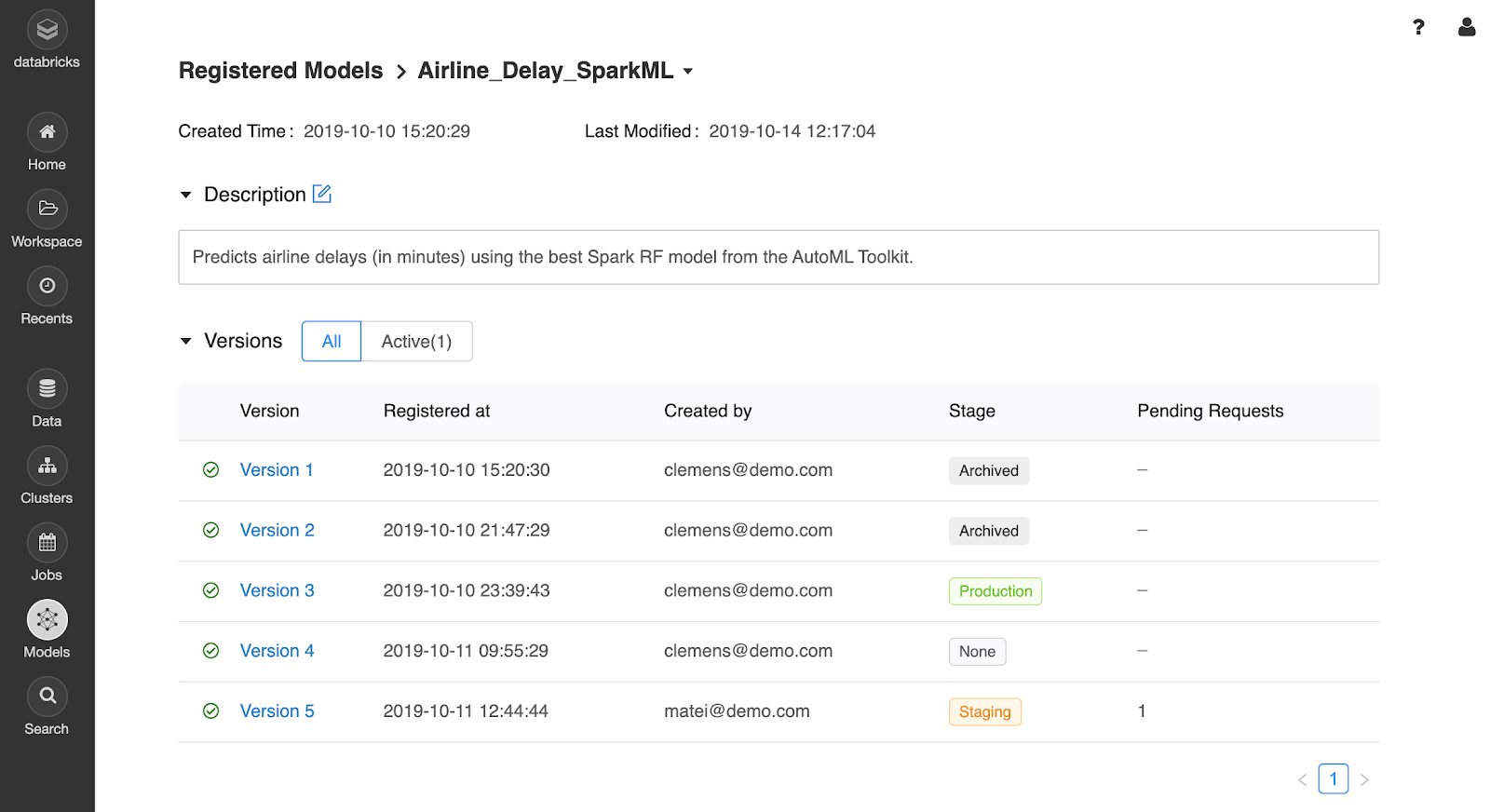Open the Data section icon
Image resolution: width=1490 pixels, height=812 pixels.
(x=47, y=389)
